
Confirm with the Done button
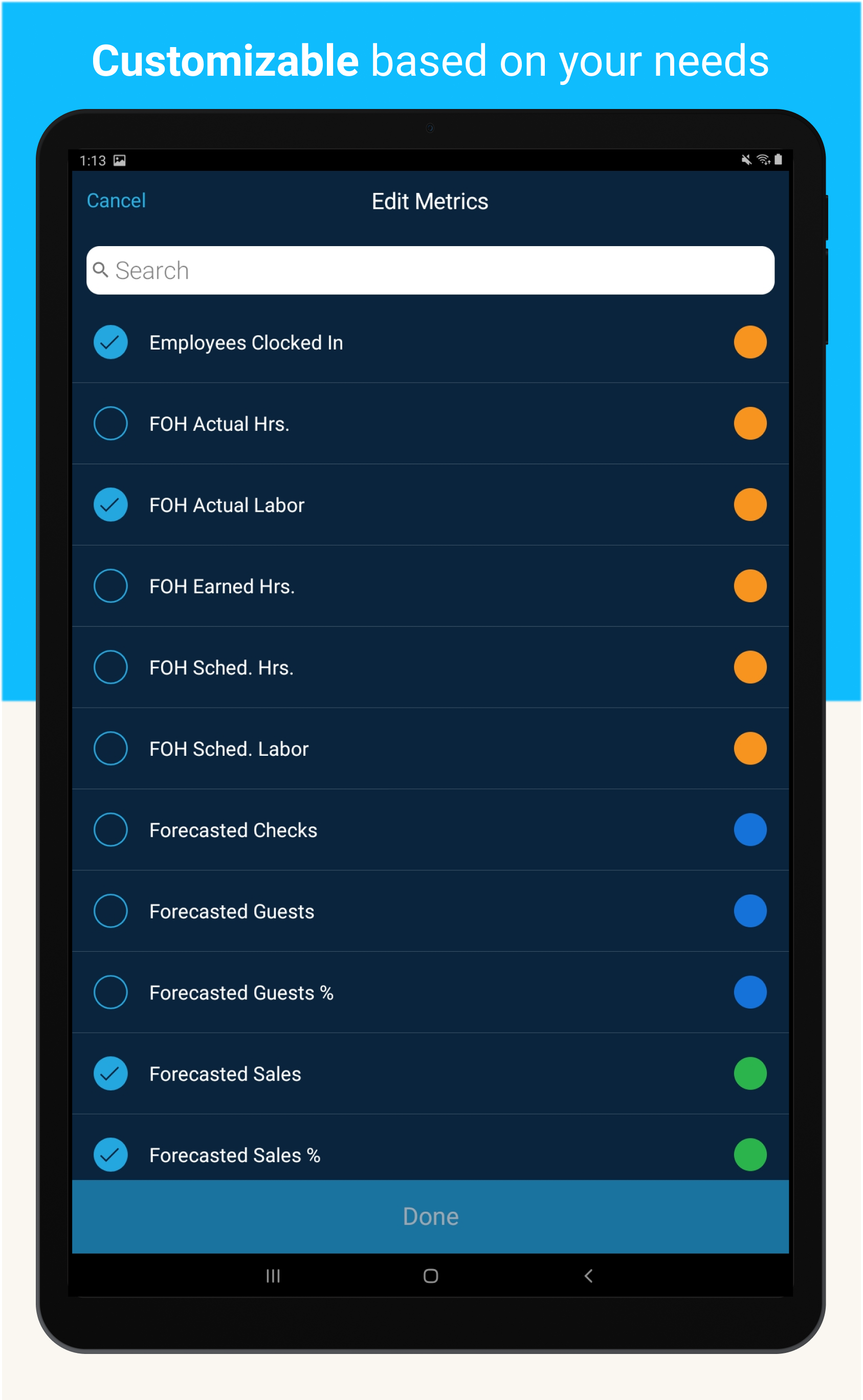[x=430, y=1216]
